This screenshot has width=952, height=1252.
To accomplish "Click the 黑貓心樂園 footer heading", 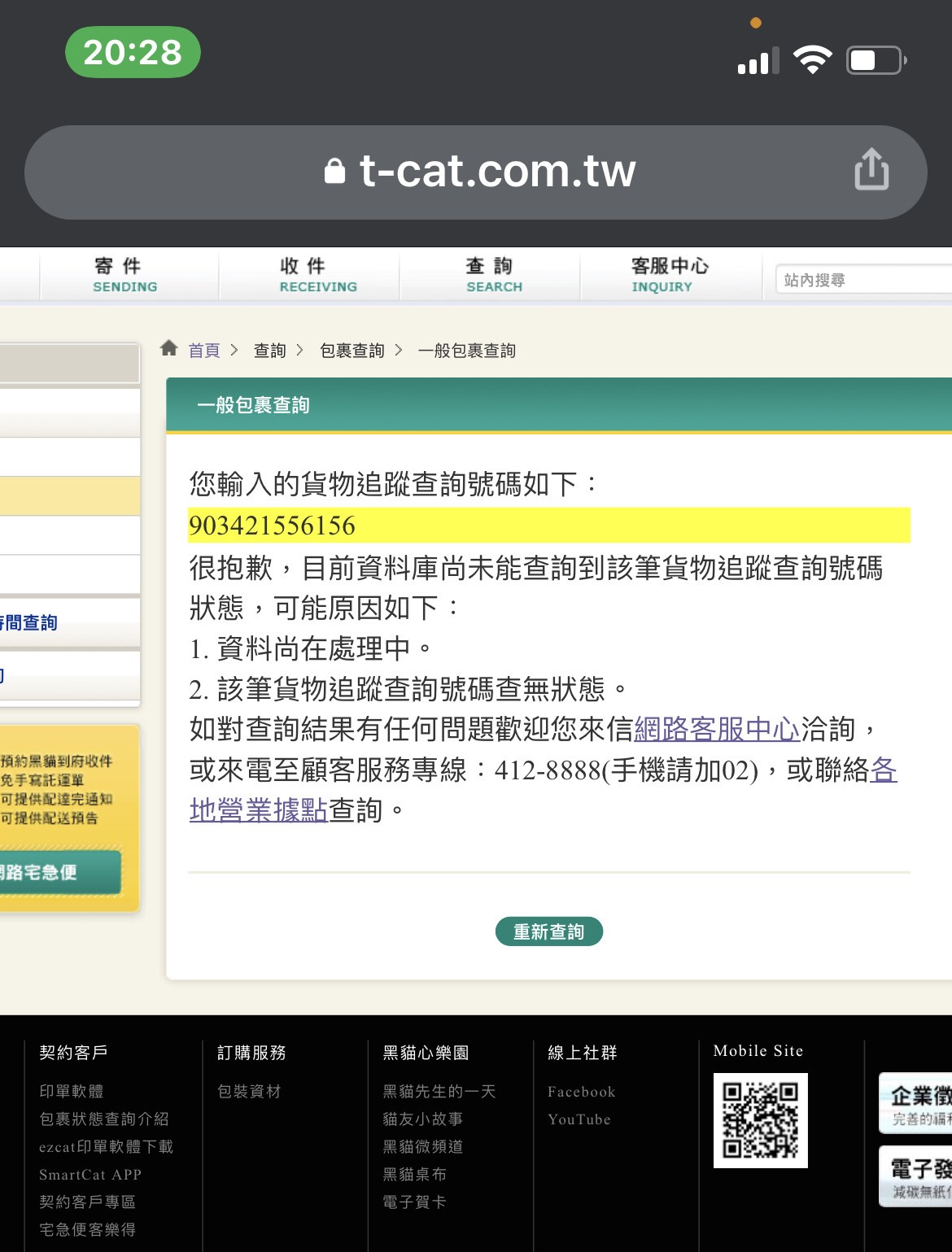I will (426, 1053).
